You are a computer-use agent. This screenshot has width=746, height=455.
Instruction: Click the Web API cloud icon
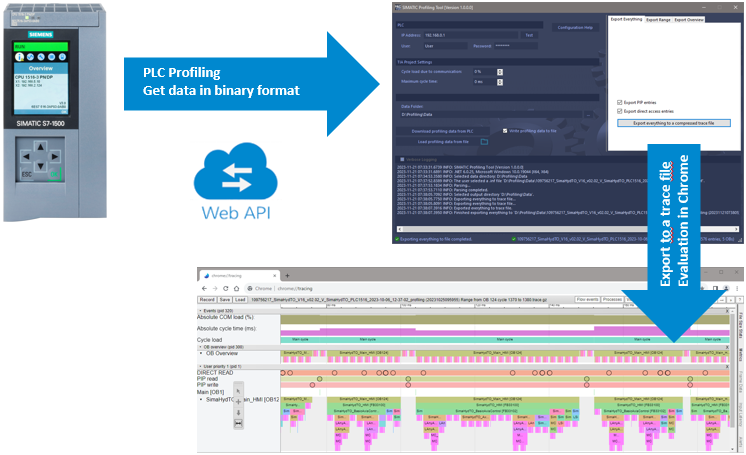[x=236, y=171]
